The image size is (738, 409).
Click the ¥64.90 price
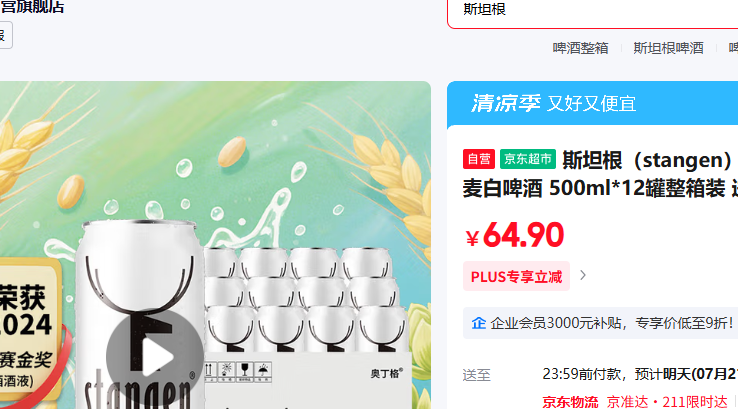514,235
